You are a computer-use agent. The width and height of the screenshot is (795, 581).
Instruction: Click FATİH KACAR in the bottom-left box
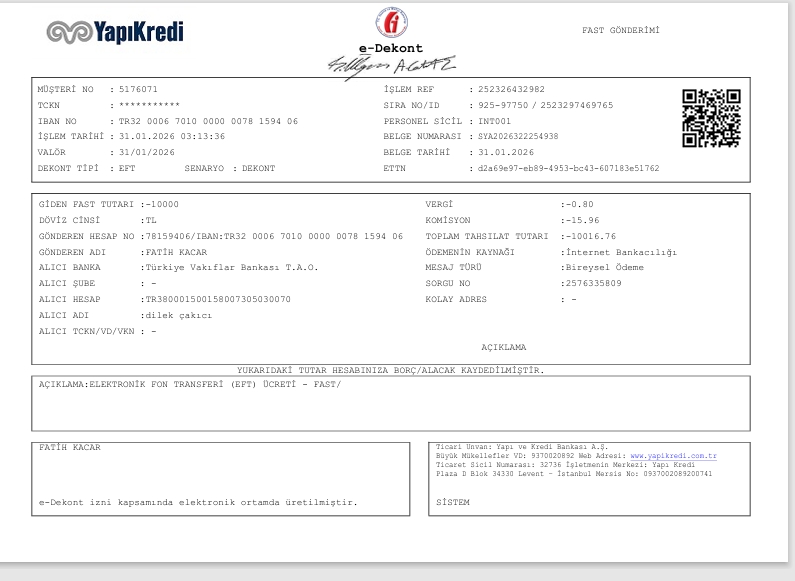click(x=70, y=447)
